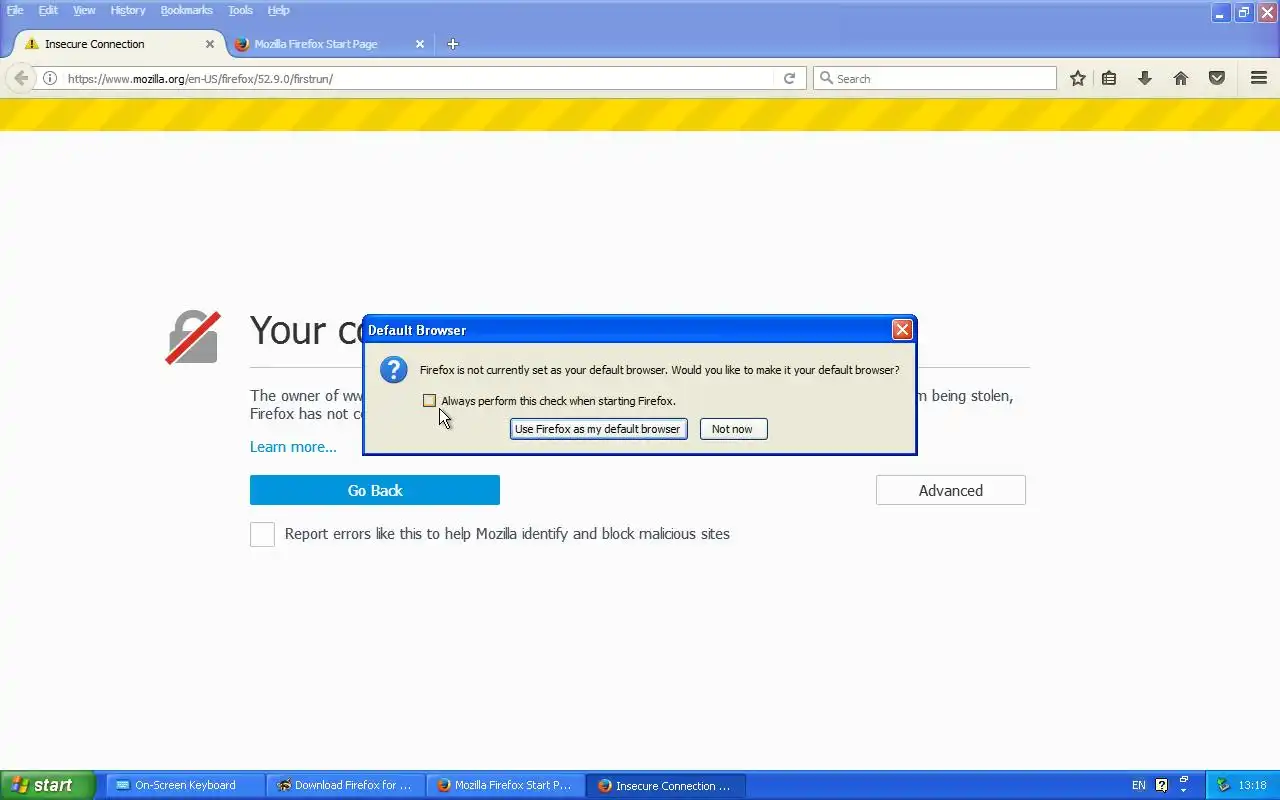This screenshot has height=800, width=1280.
Task: Choose 'Not now' in the dialog
Action: [x=733, y=429]
